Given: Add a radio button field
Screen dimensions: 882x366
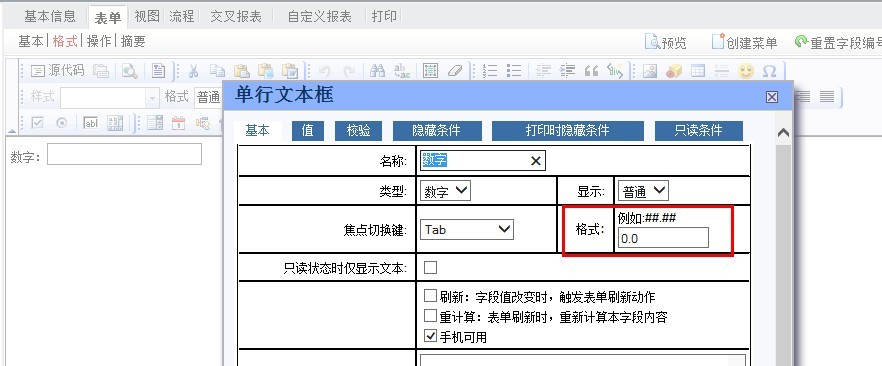Looking at the screenshot, I should [x=62, y=123].
